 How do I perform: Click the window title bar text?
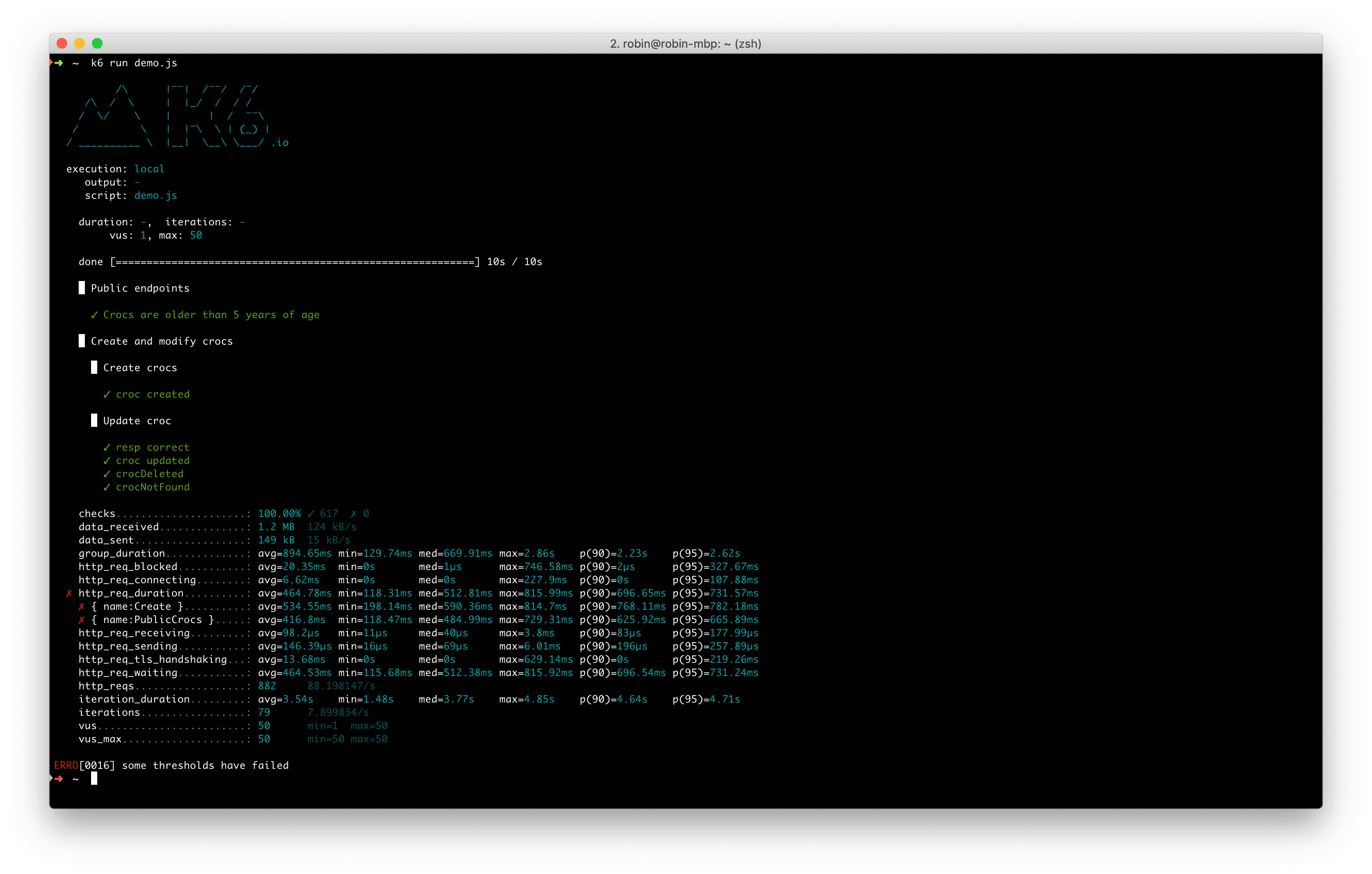click(x=686, y=44)
